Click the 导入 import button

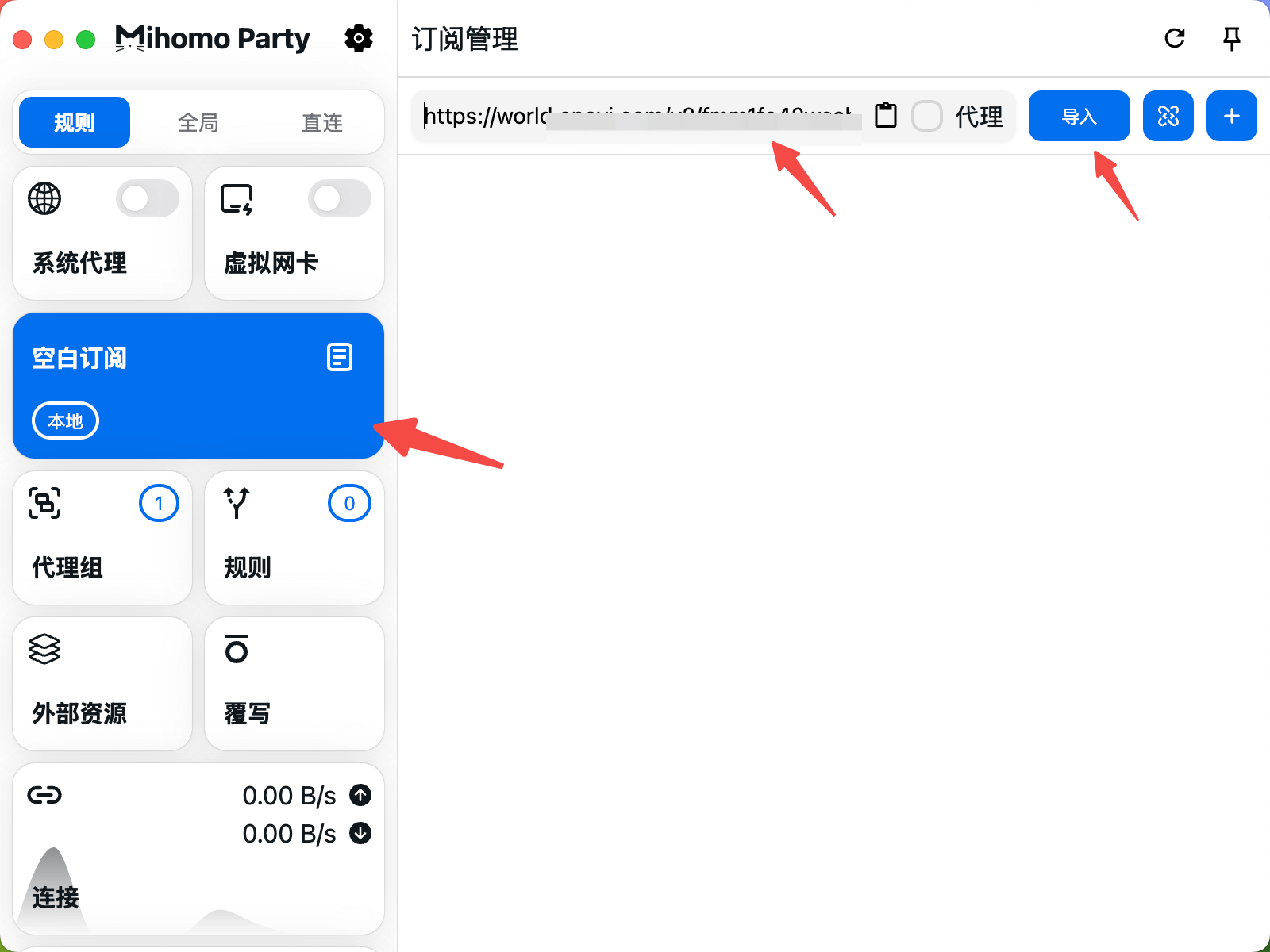1079,116
